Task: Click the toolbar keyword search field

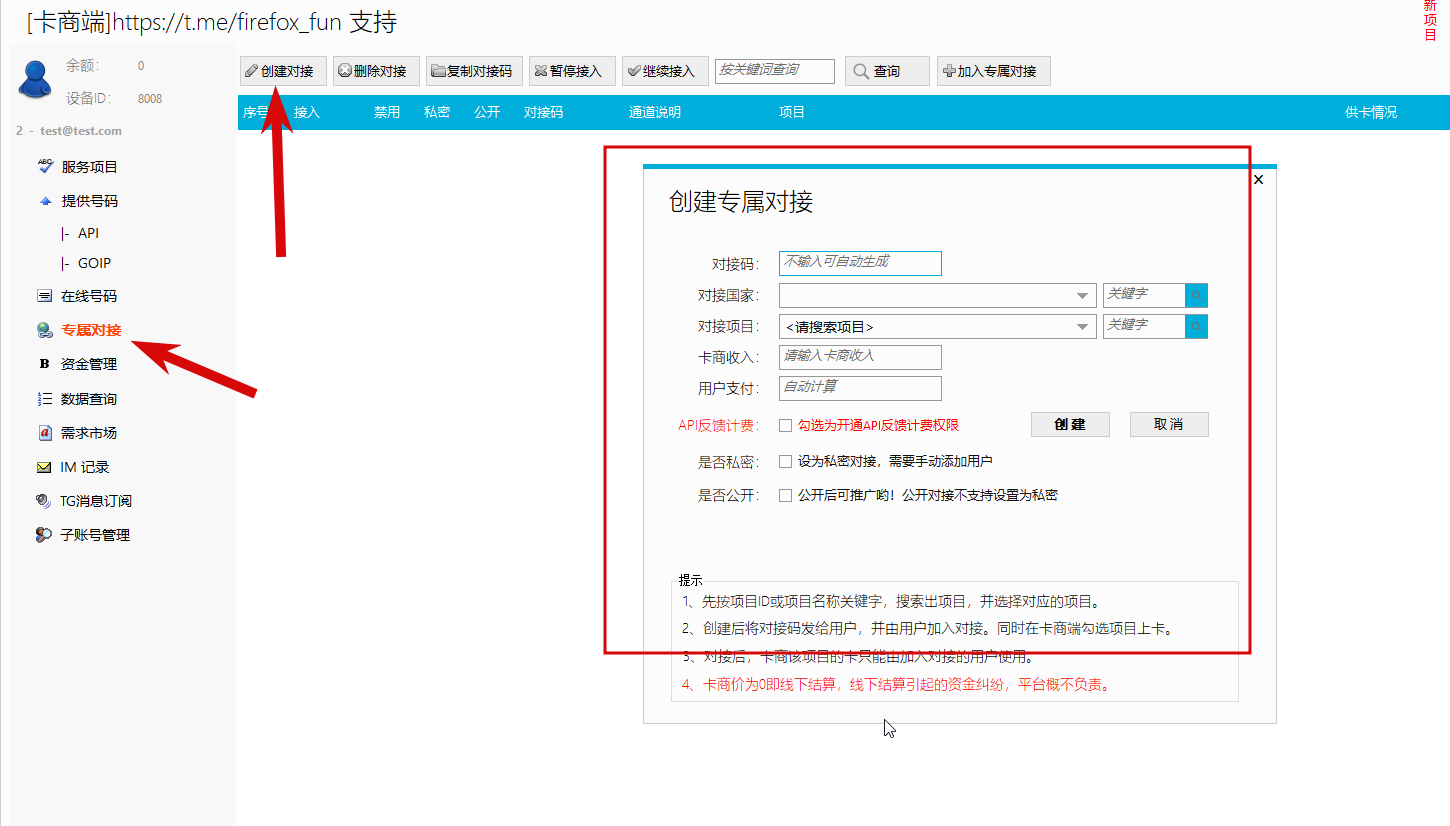Action: click(775, 71)
